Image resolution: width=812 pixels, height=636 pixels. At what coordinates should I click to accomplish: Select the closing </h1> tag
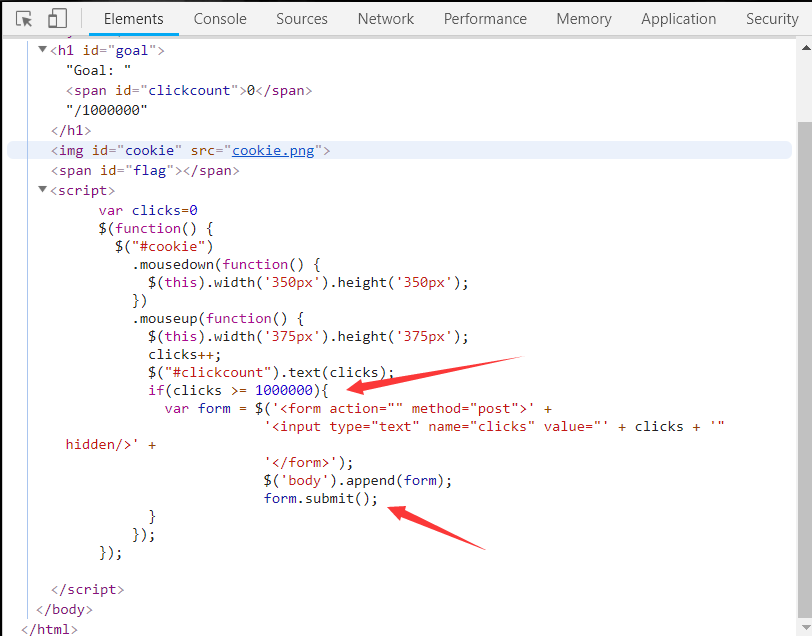[71, 130]
